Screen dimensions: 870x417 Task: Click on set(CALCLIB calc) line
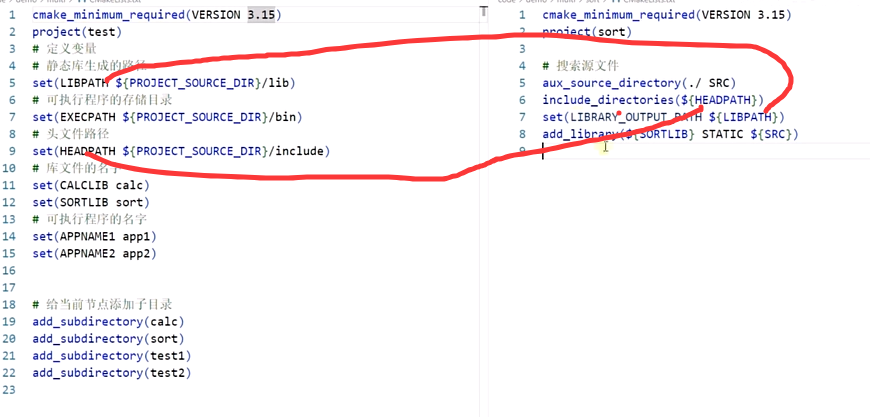pyautogui.click(x=90, y=185)
